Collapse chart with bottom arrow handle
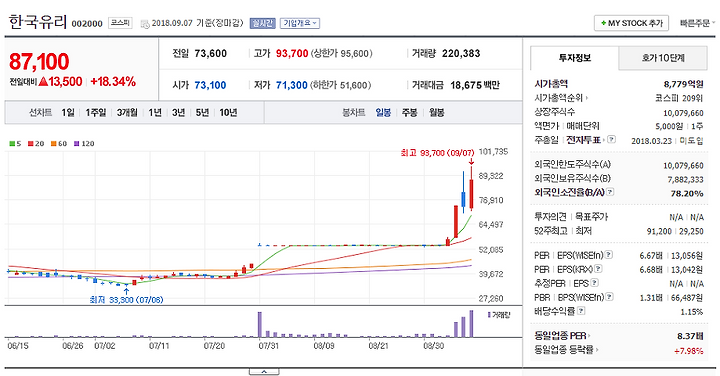This screenshot has width=720, height=376. point(264,371)
